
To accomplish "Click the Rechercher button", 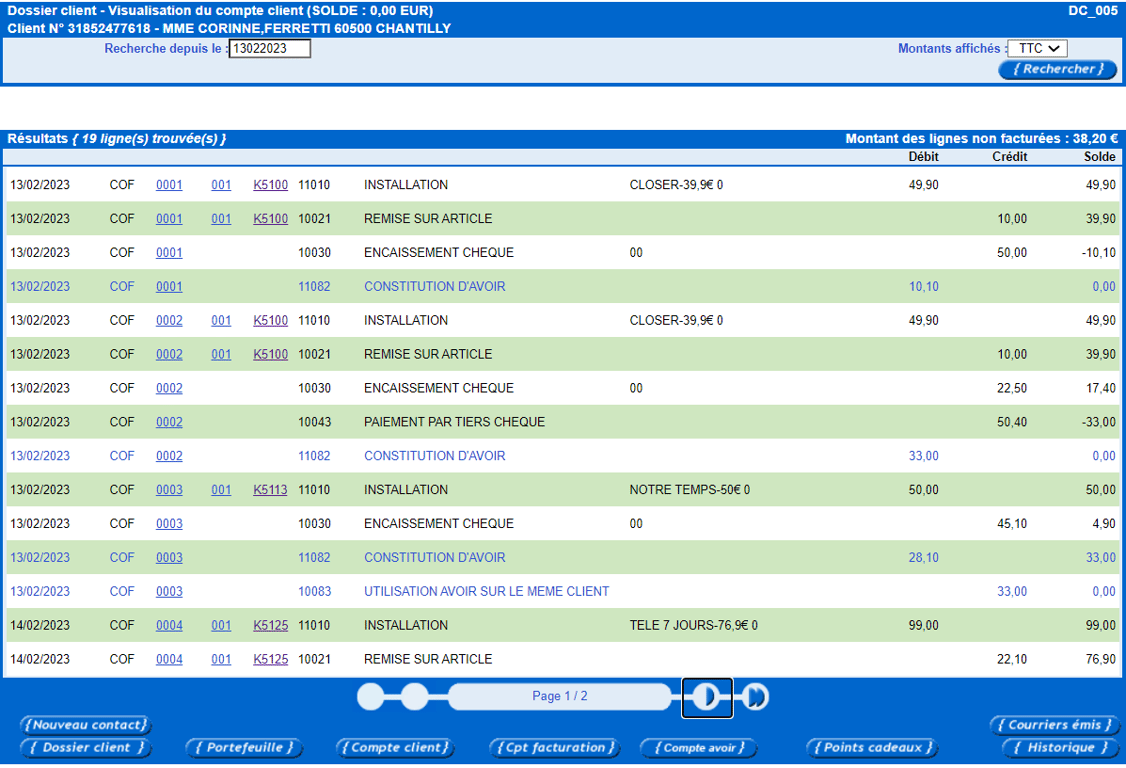I will pos(1057,69).
